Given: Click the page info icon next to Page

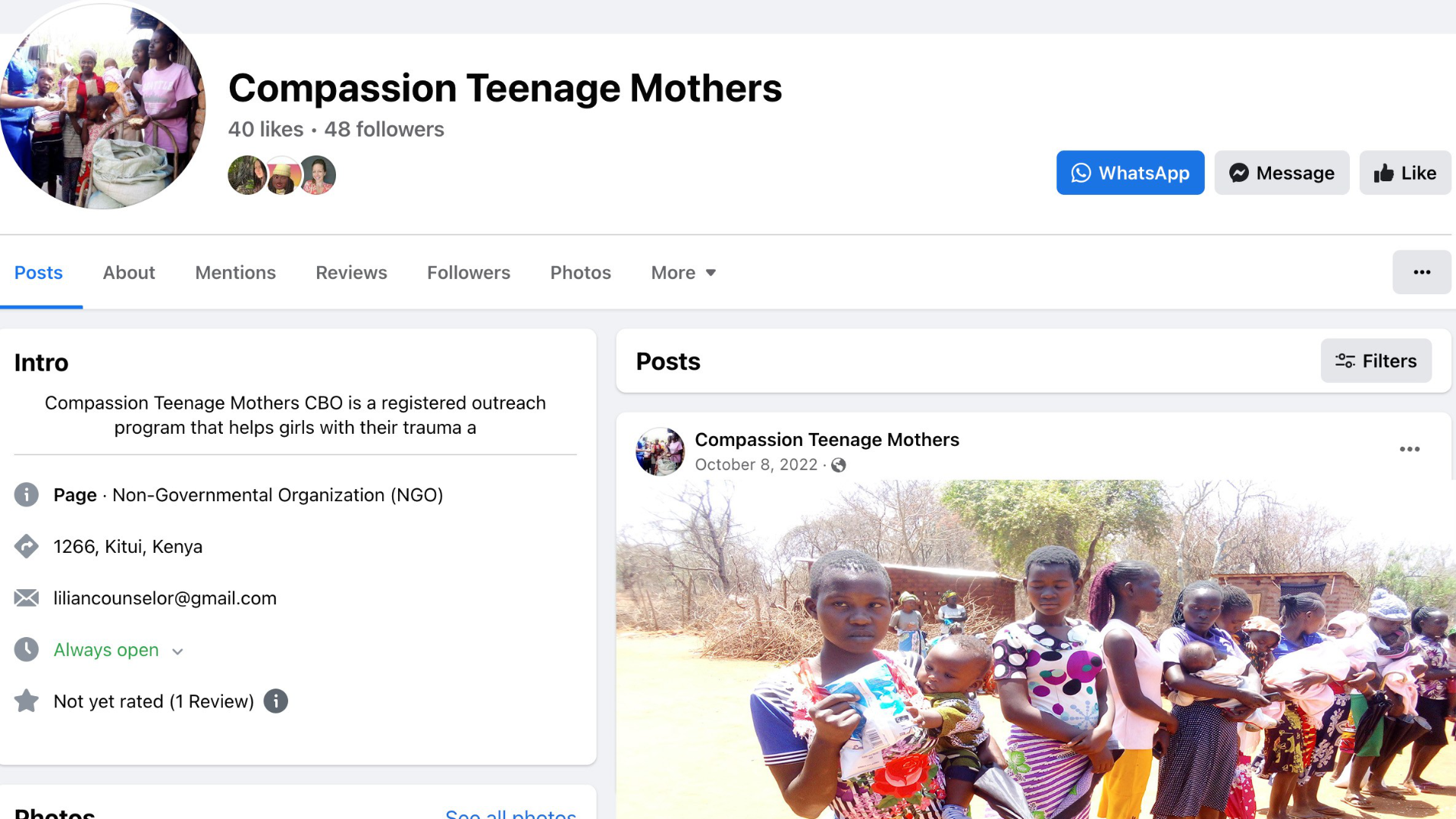Looking at the screenshot, I should (27, 495).
